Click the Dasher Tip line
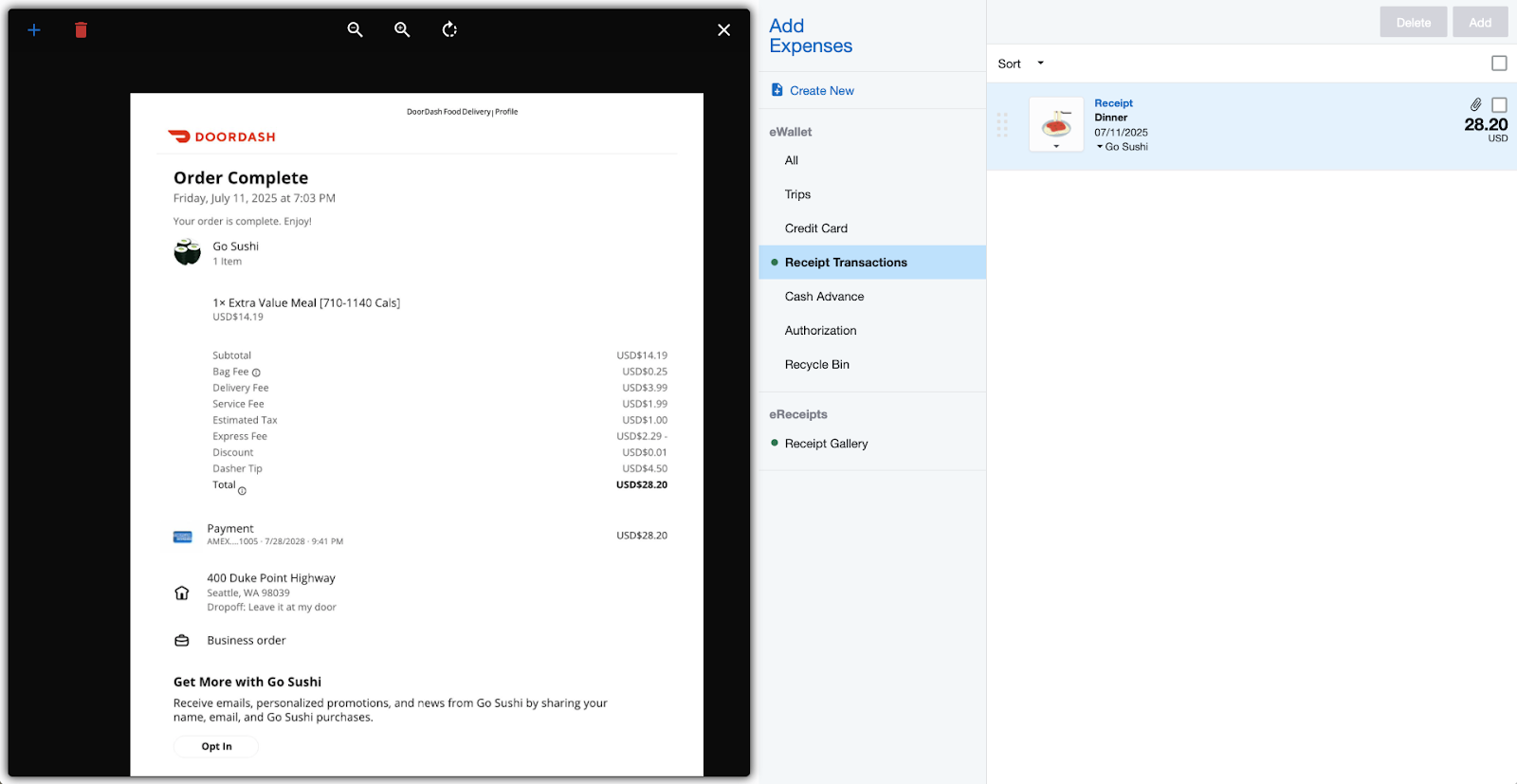The width and height of the screenshot is (1517, 784). [x=440, y=469]
